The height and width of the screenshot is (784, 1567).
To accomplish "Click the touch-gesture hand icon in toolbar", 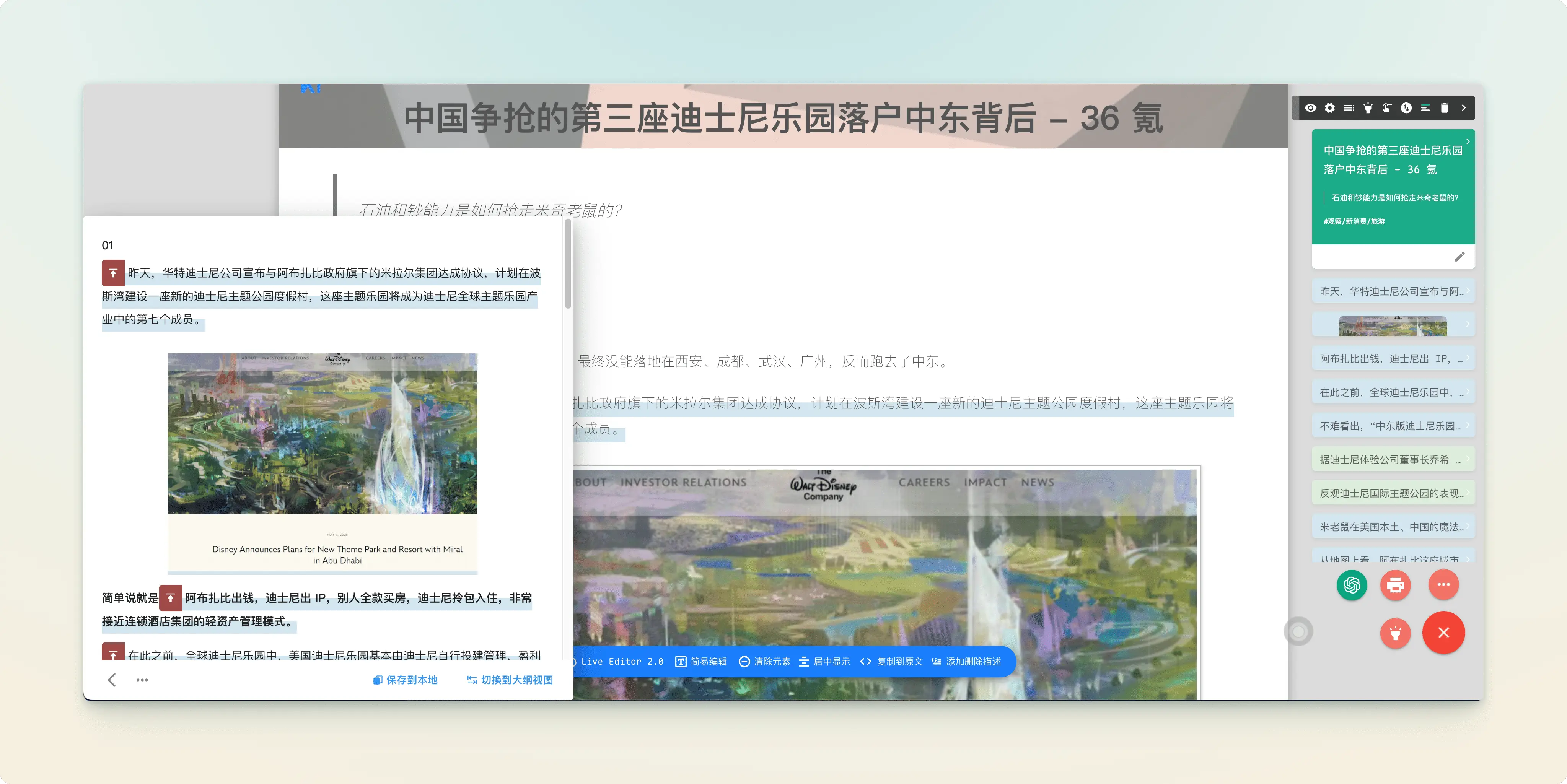I will click(x=1387, y=107).
